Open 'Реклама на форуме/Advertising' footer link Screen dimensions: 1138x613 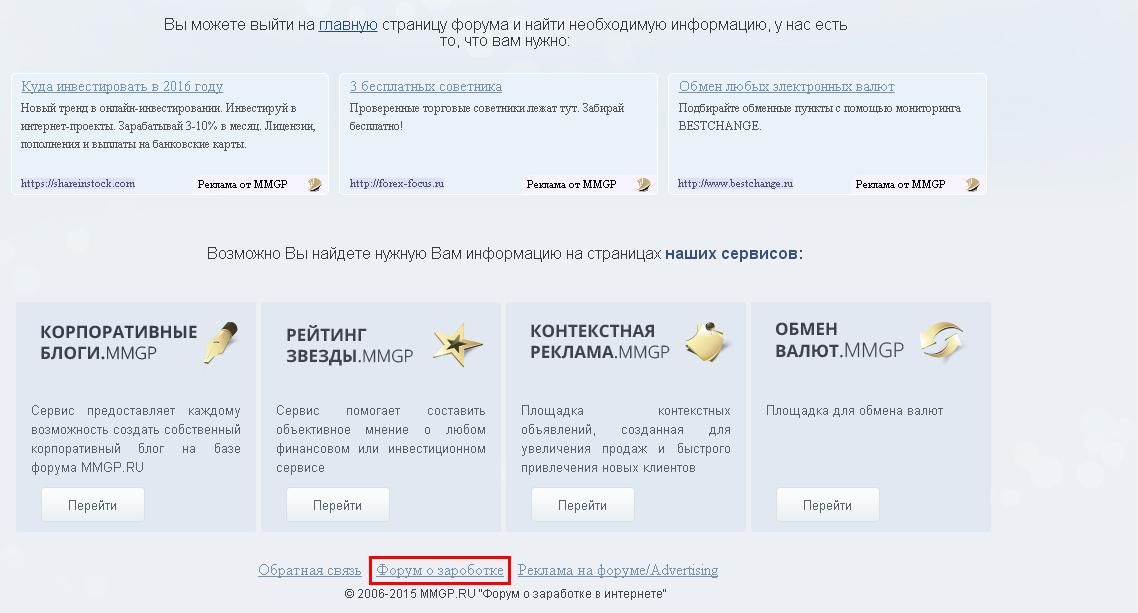(618, 570)
